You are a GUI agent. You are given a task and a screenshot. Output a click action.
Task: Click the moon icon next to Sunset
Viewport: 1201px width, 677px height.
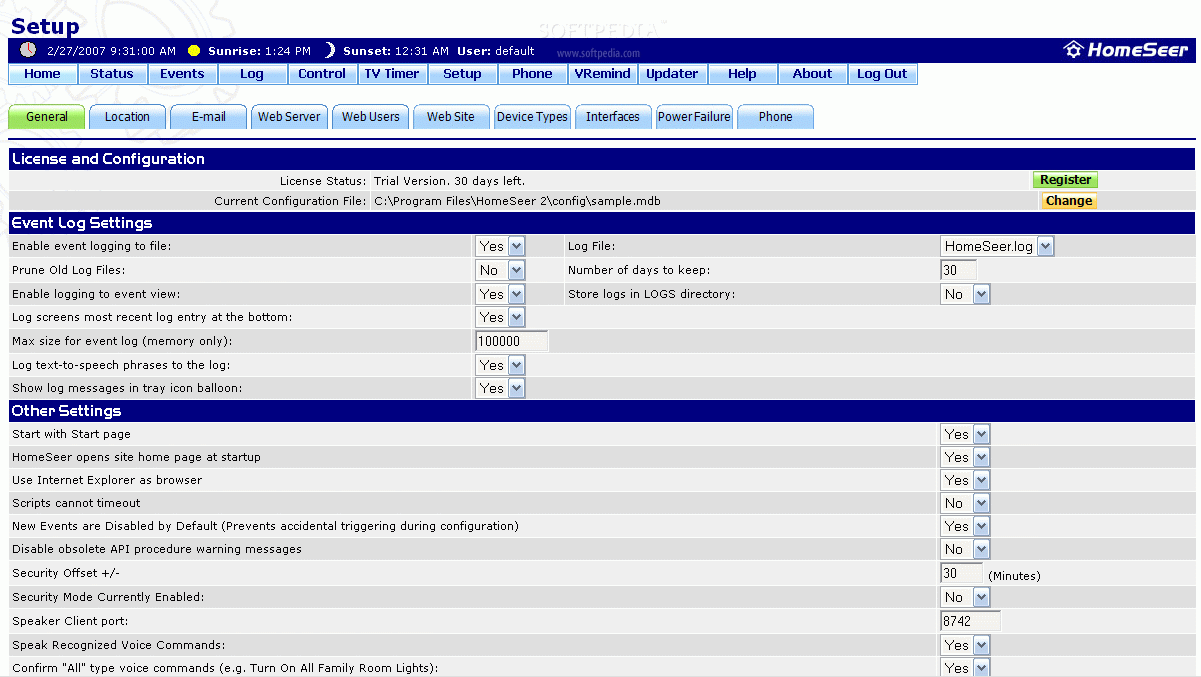[x=329, y=50]
